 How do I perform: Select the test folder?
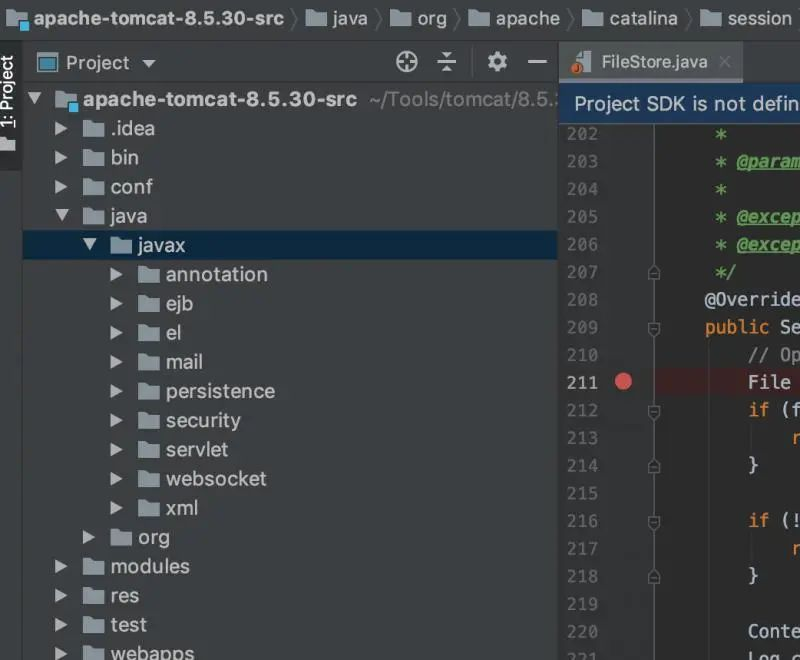coord(115,625)
